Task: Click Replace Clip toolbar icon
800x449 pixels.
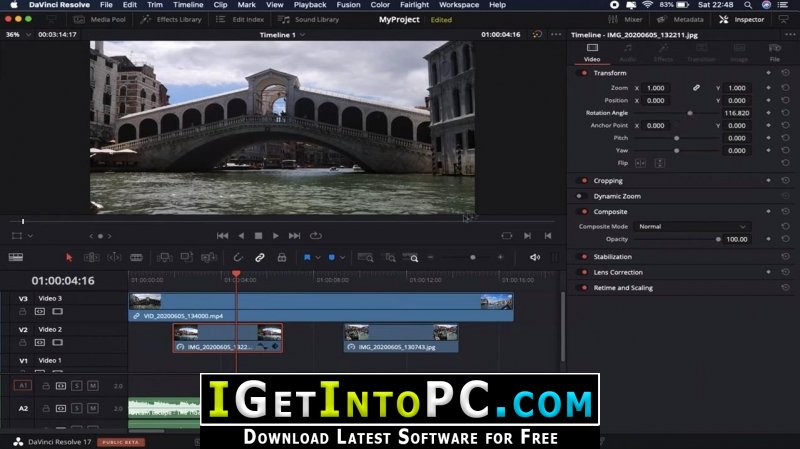Action: (x=209, y=258)
